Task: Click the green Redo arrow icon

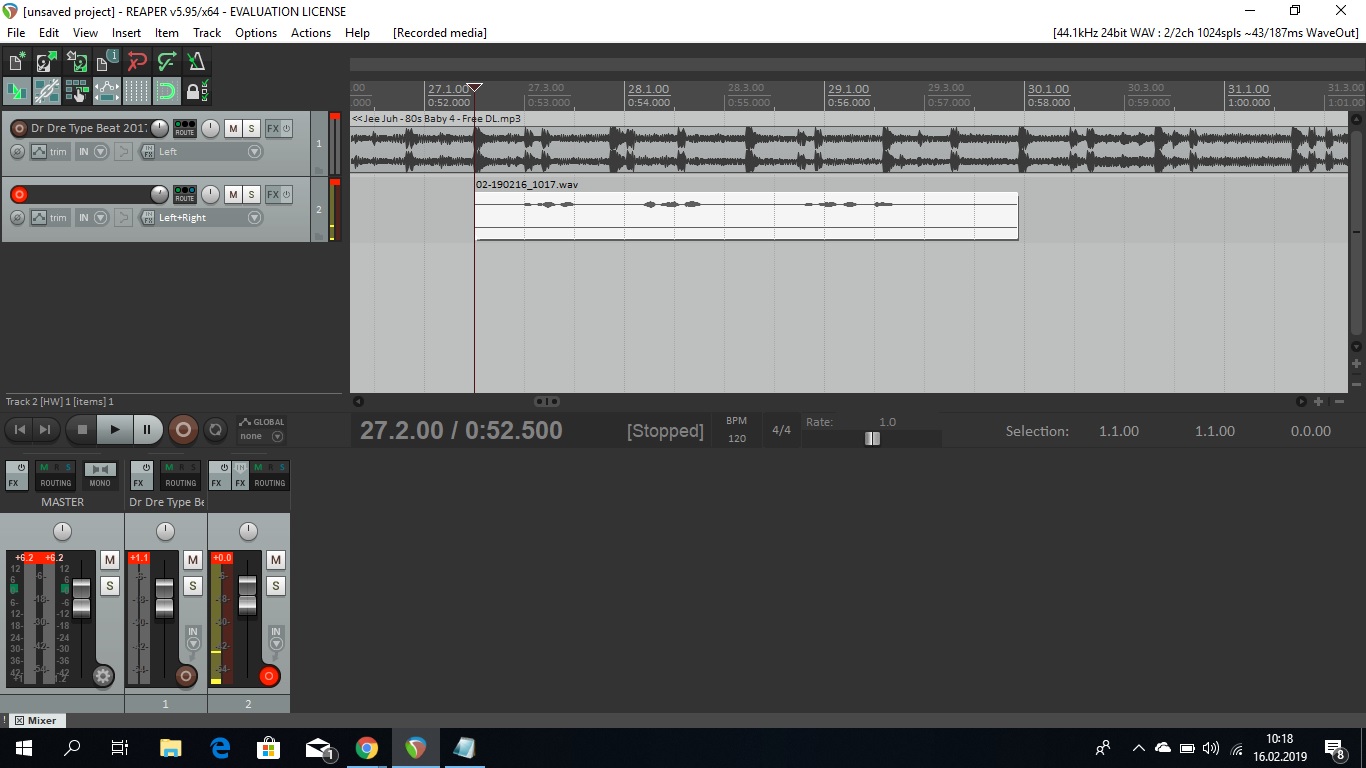Action: pyautogui.click(x=167, y=62)
